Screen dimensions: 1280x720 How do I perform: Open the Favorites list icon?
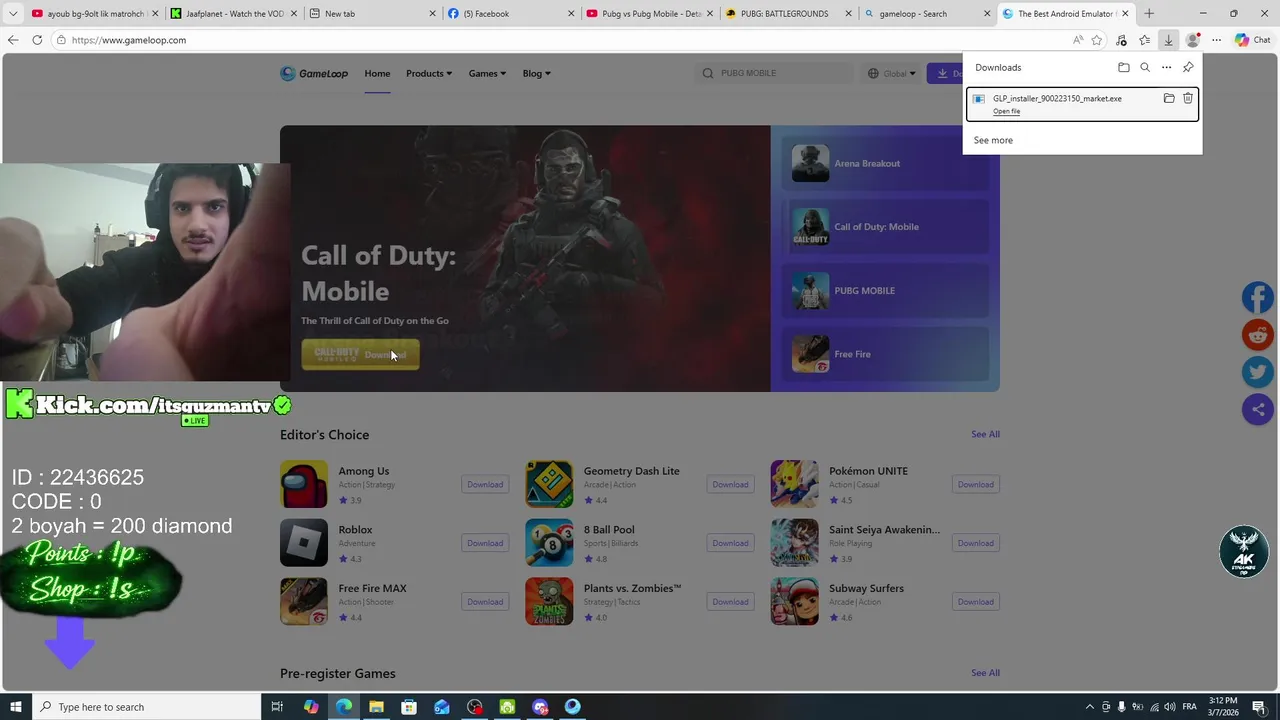(1144, 40)
